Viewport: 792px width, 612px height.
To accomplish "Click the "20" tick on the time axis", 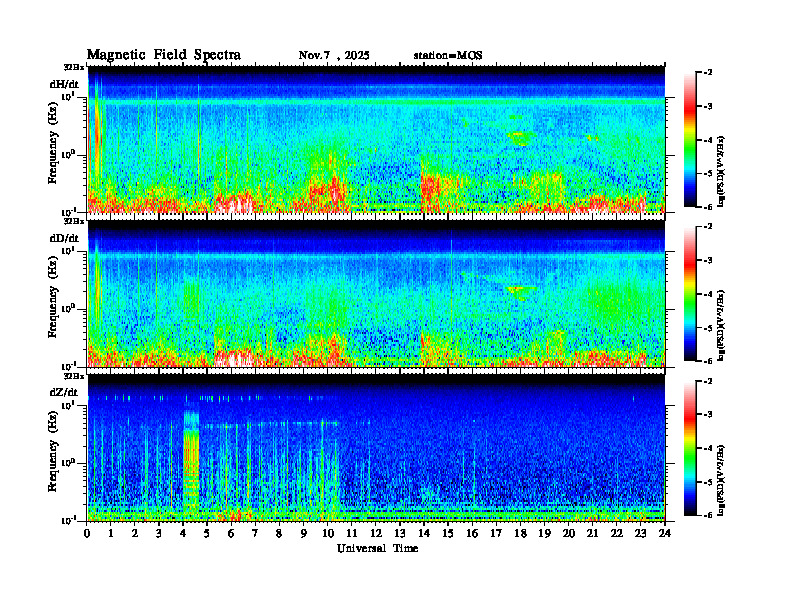I will point(568,533).
